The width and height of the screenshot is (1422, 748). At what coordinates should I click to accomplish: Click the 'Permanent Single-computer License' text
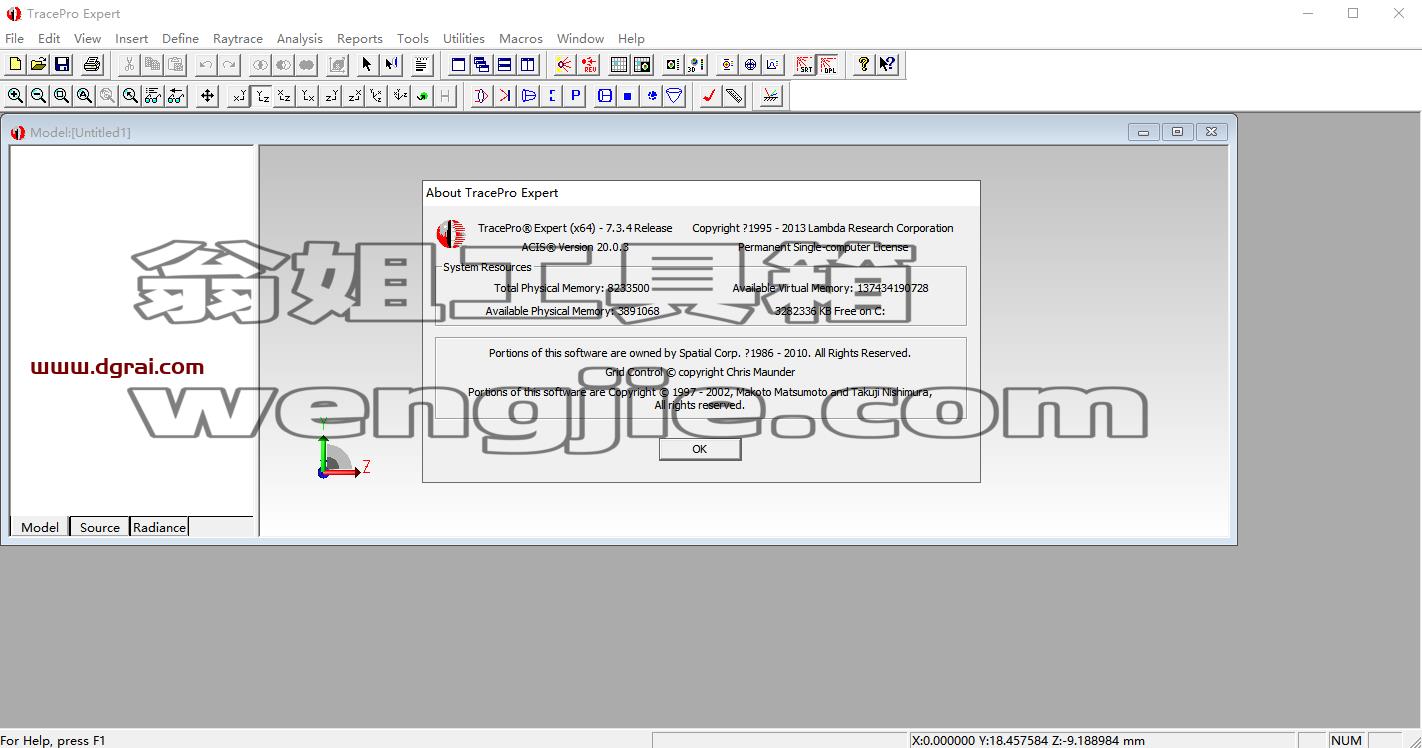(823, 247)
